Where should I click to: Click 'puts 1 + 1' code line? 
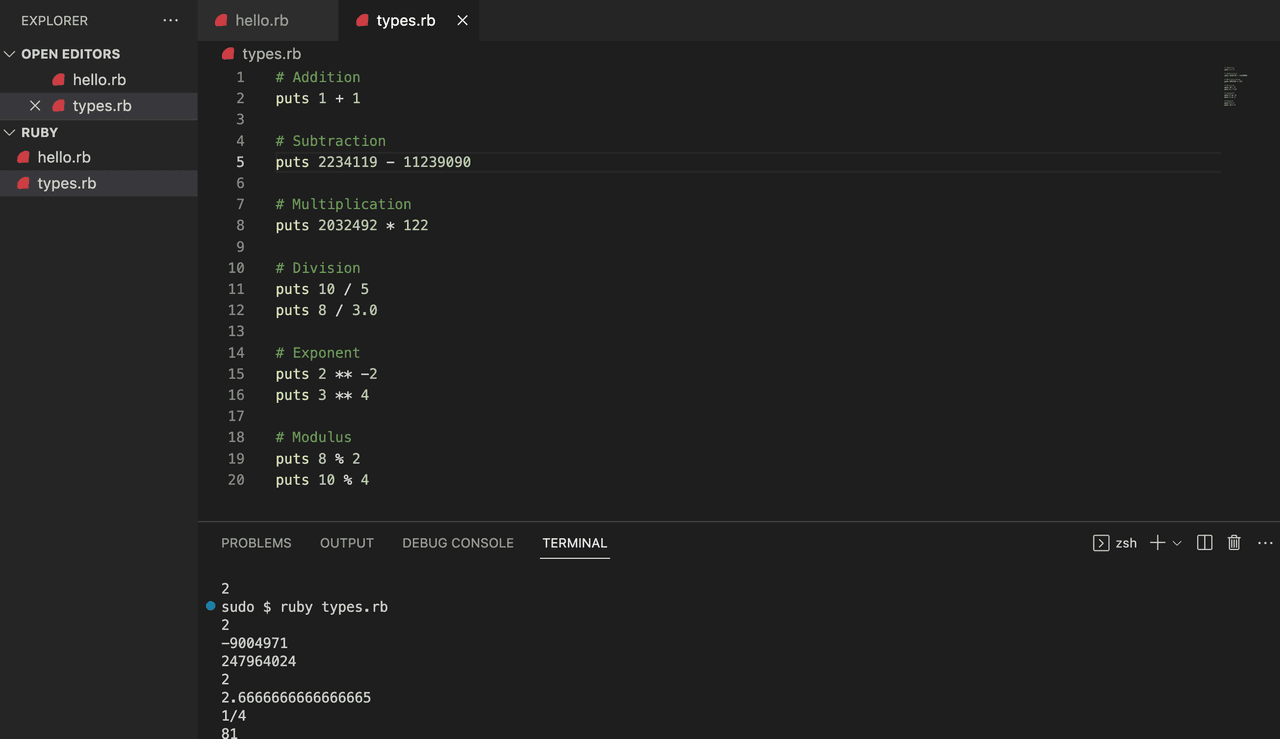tap(318, 98)
